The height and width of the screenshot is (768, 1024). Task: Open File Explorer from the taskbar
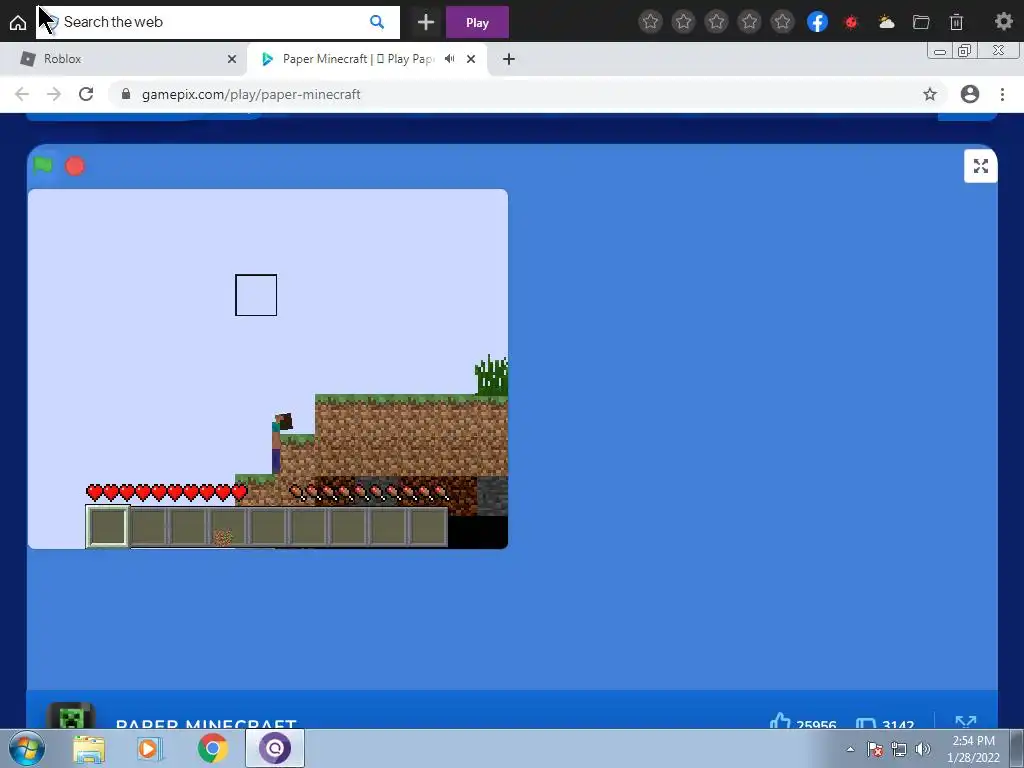[88, 749]
